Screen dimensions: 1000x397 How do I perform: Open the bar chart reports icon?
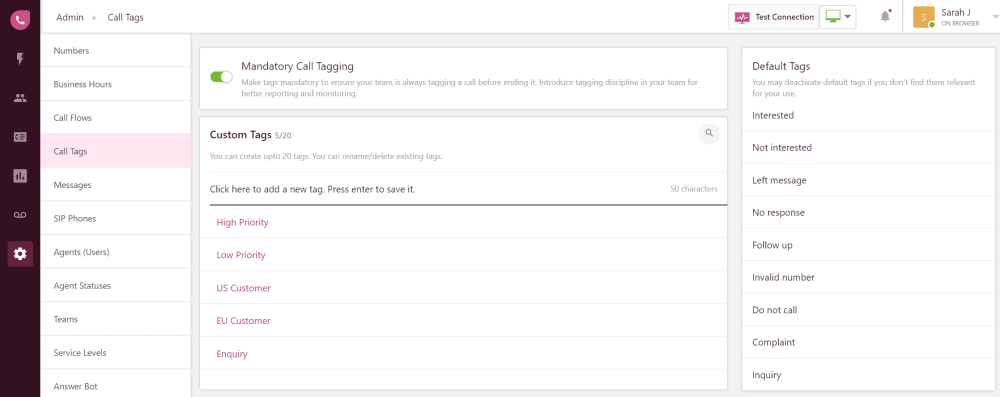point(20,176)
